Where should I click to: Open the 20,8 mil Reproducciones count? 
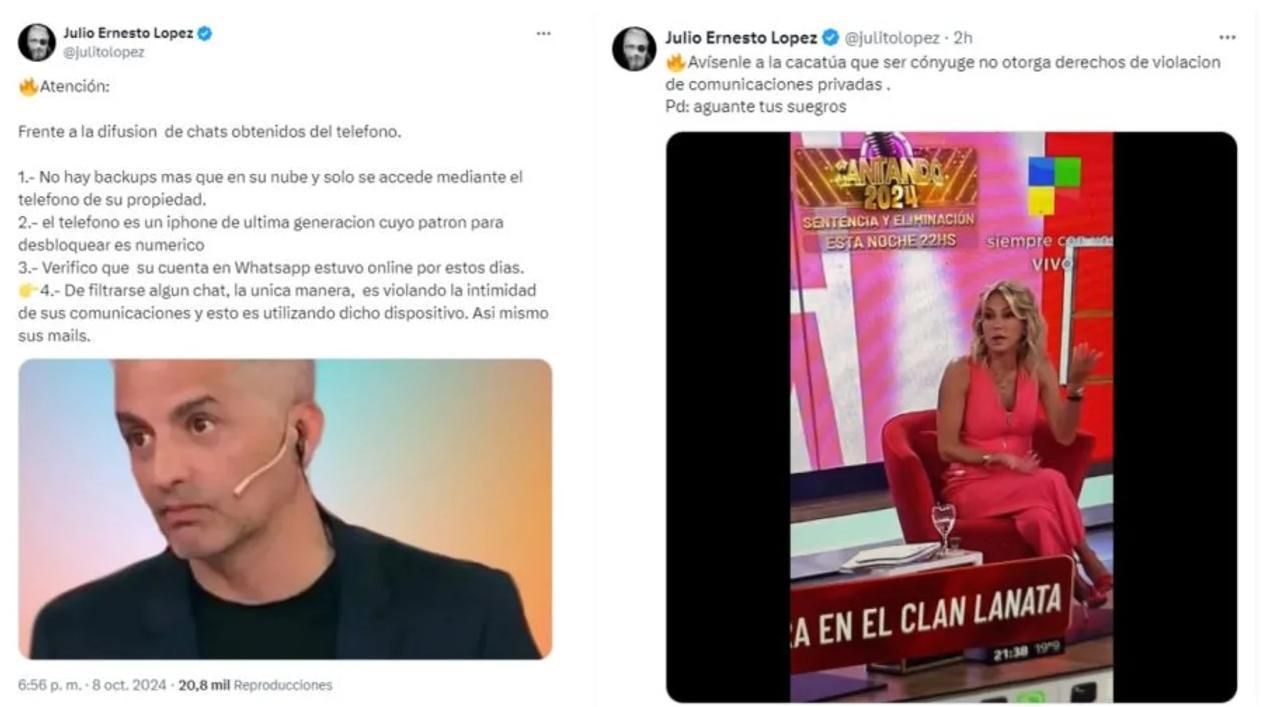pos(255,685)
